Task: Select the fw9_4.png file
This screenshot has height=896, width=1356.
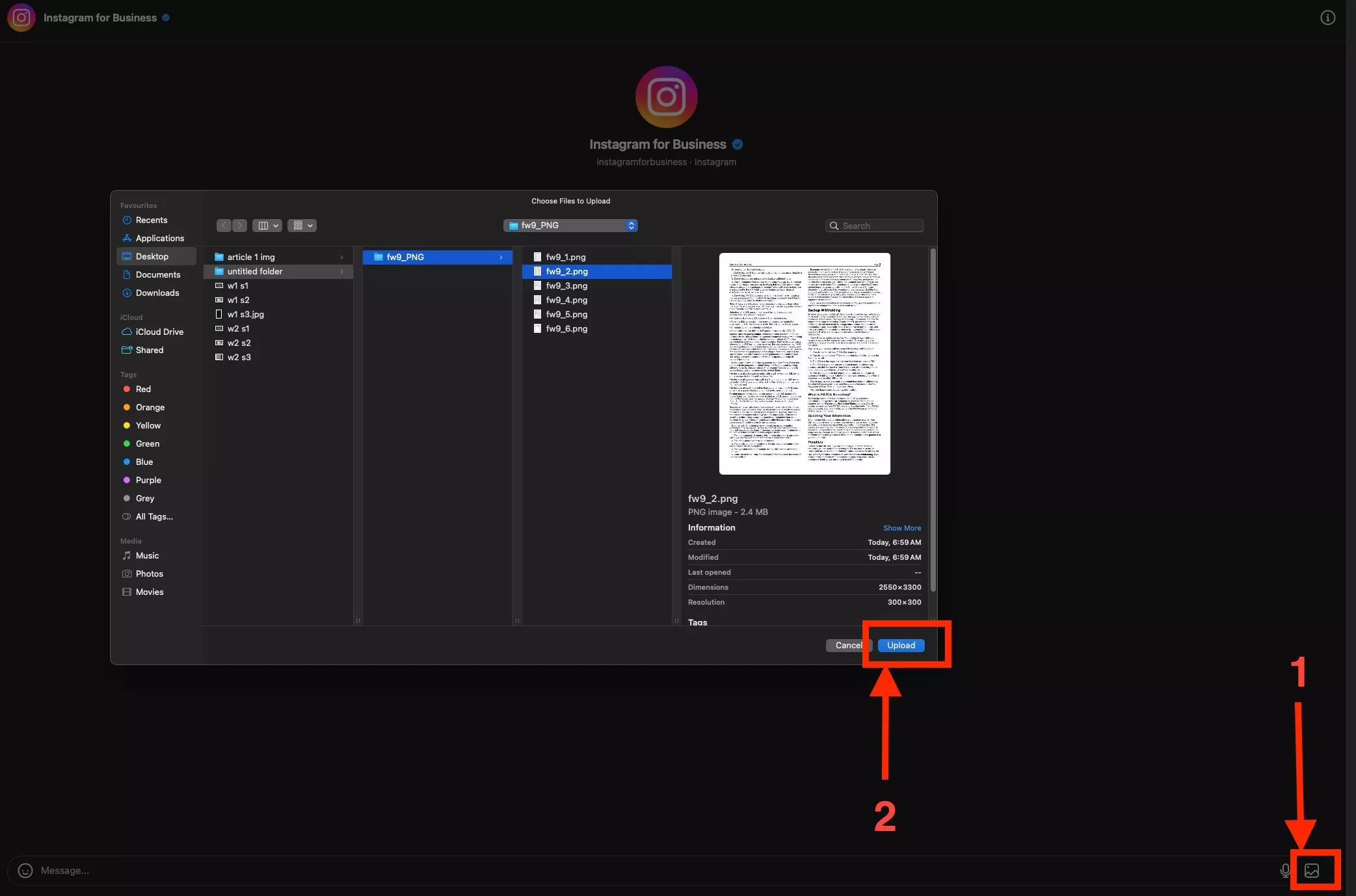Action: click(566, 300)
